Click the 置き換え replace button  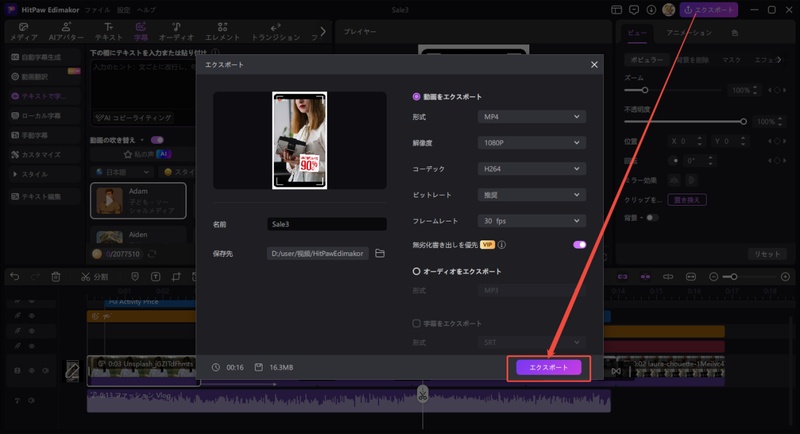(x=687, y=199)
